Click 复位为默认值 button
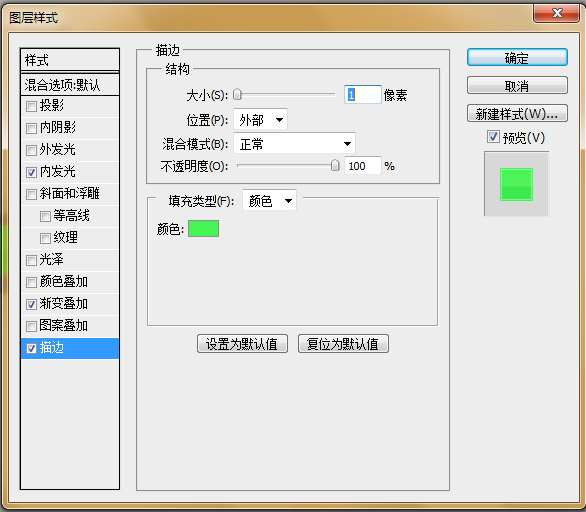 (343, 344)
